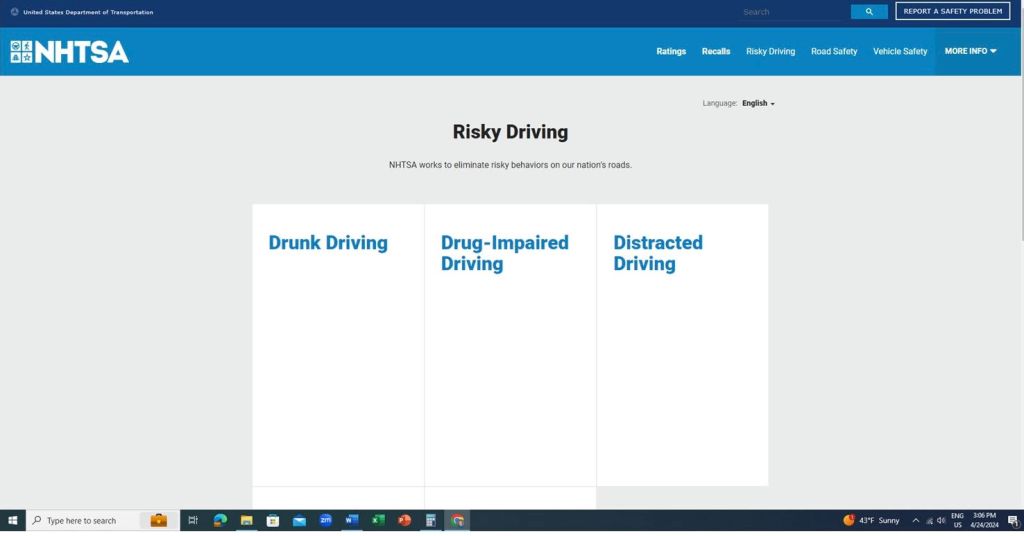
Task: Open the Distracted Driving card link
Action: [657, 253]
